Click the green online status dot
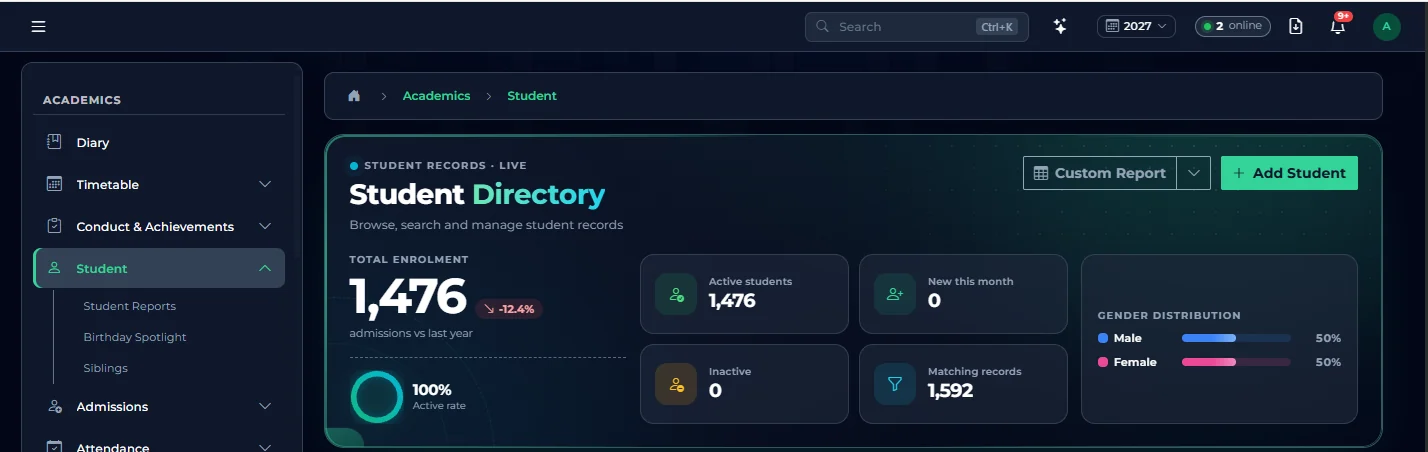The height and width of the screenshot is (452, 1428). coord(1208,27)
